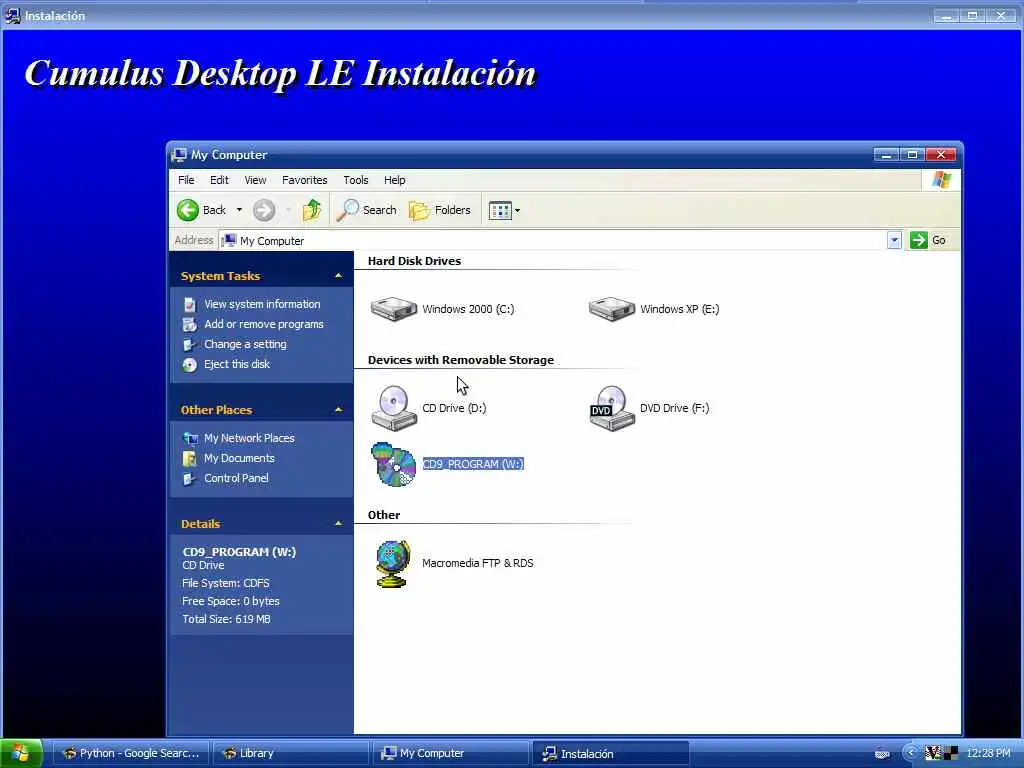Open the Help menu
The height and width of the screenshot is (768, 1024).
[394, 180]
